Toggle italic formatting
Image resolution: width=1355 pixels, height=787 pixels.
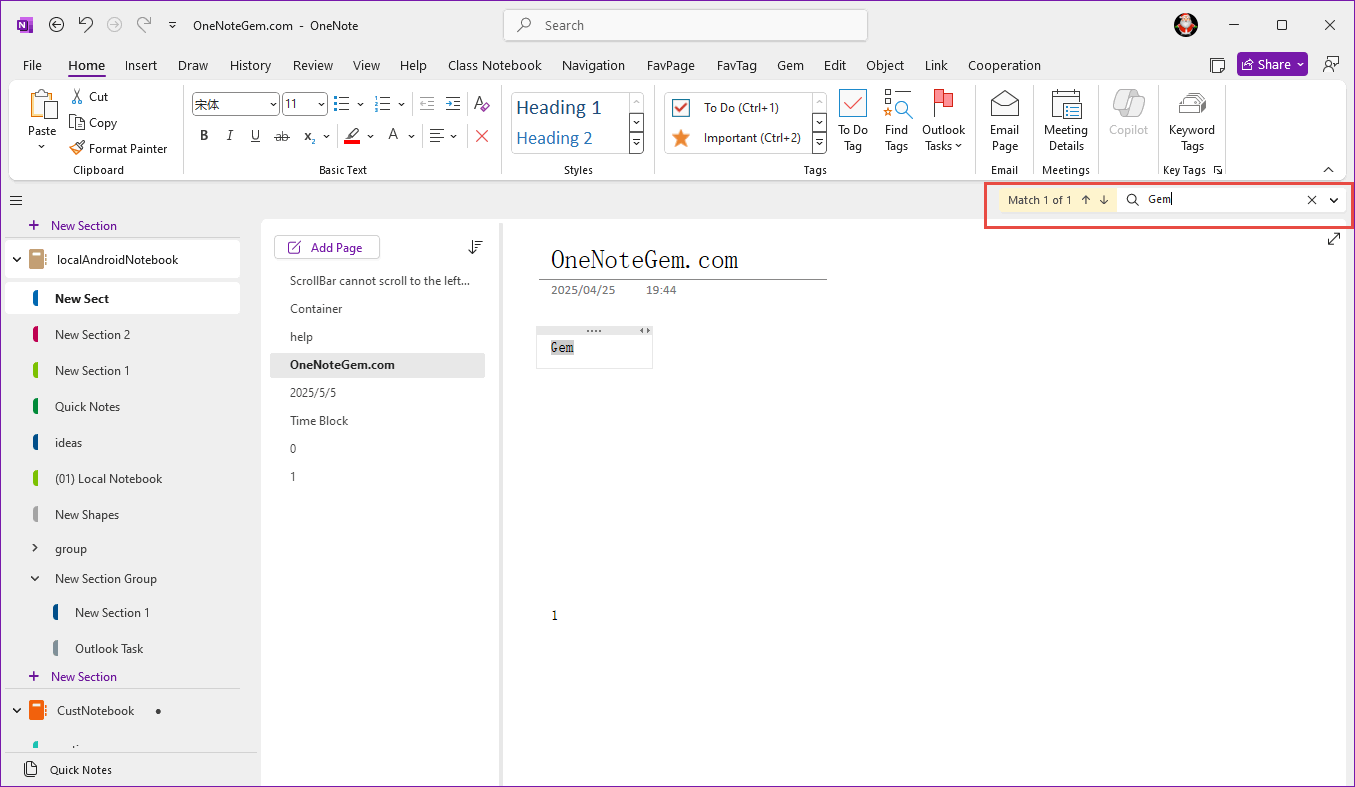230,136
